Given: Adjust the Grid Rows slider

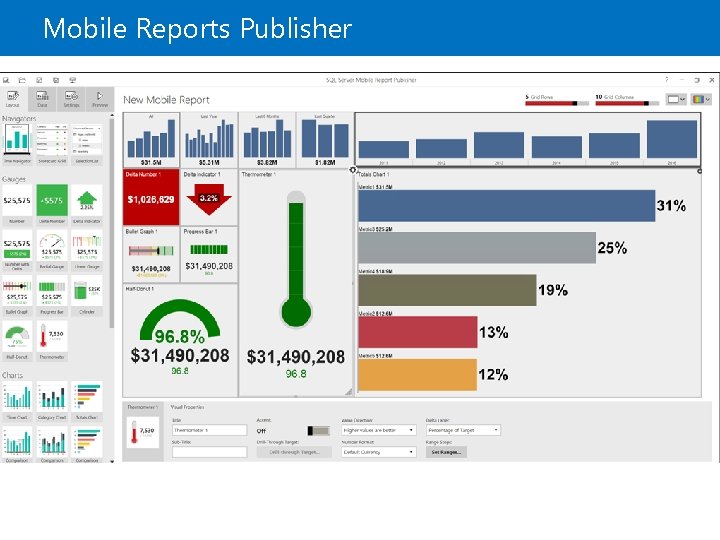Looking at the screenshot, I should point(557,103).
